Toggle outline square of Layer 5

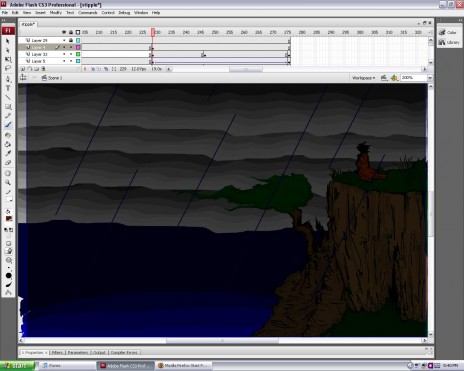78,61
